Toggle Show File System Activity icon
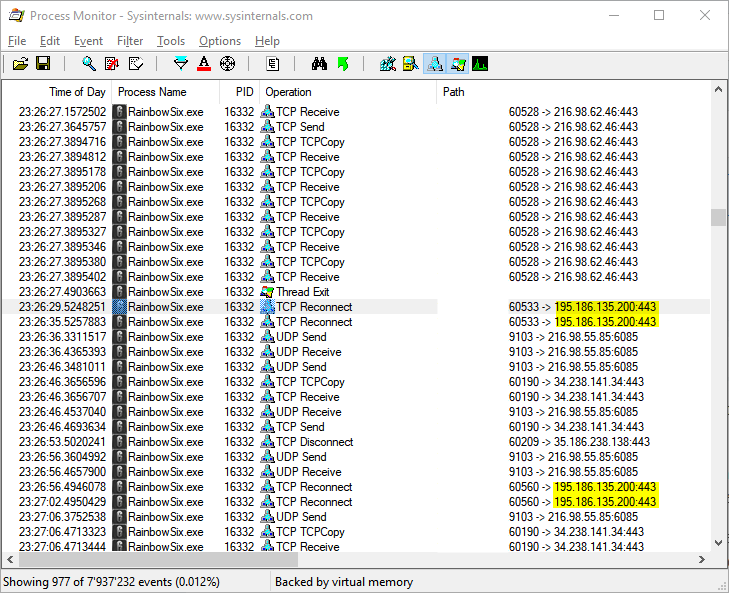 click(x=411, y=64)
